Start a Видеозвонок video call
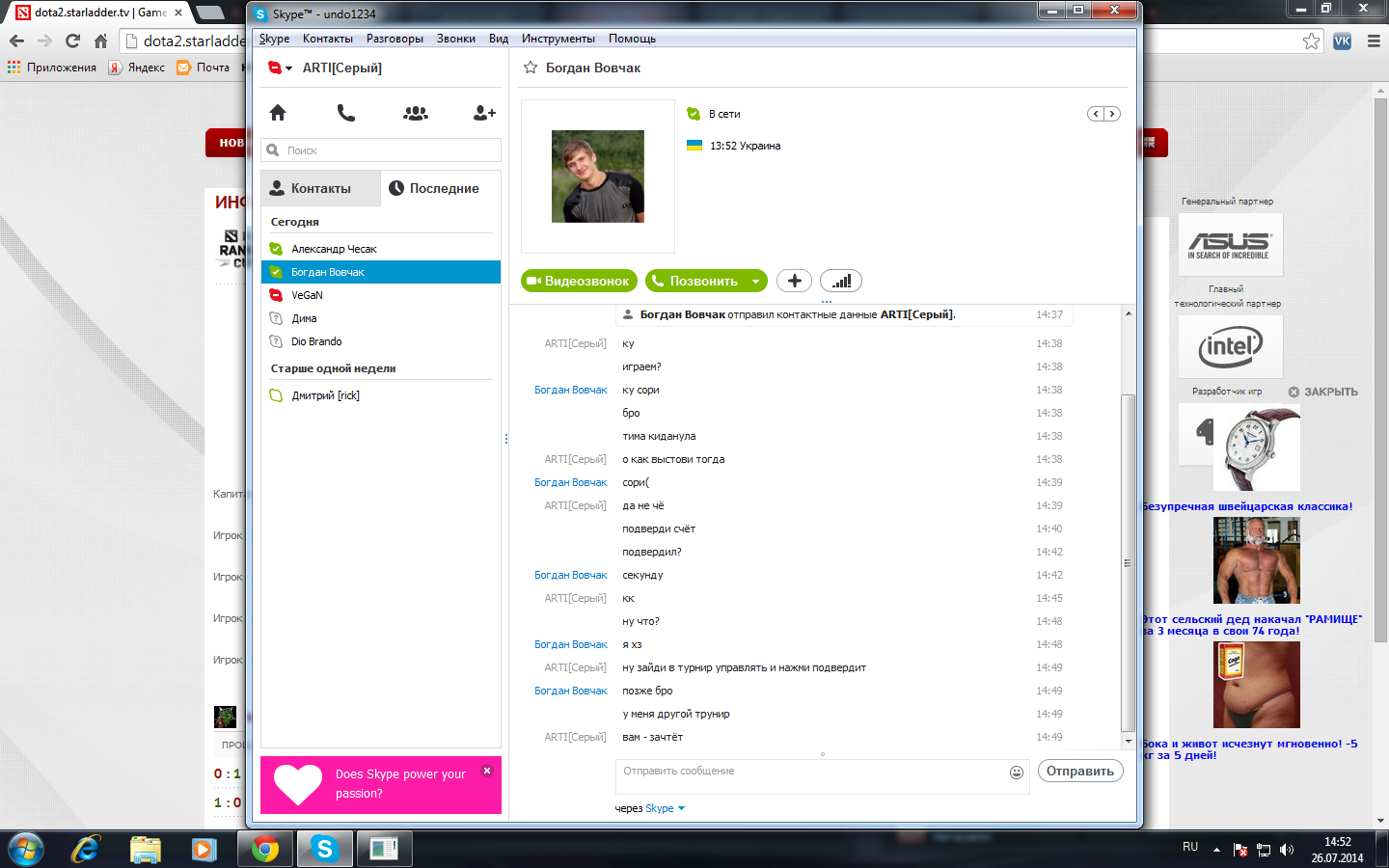This screenshot has width=1389, height=868. pyautogui.click(x=579, y=281)
